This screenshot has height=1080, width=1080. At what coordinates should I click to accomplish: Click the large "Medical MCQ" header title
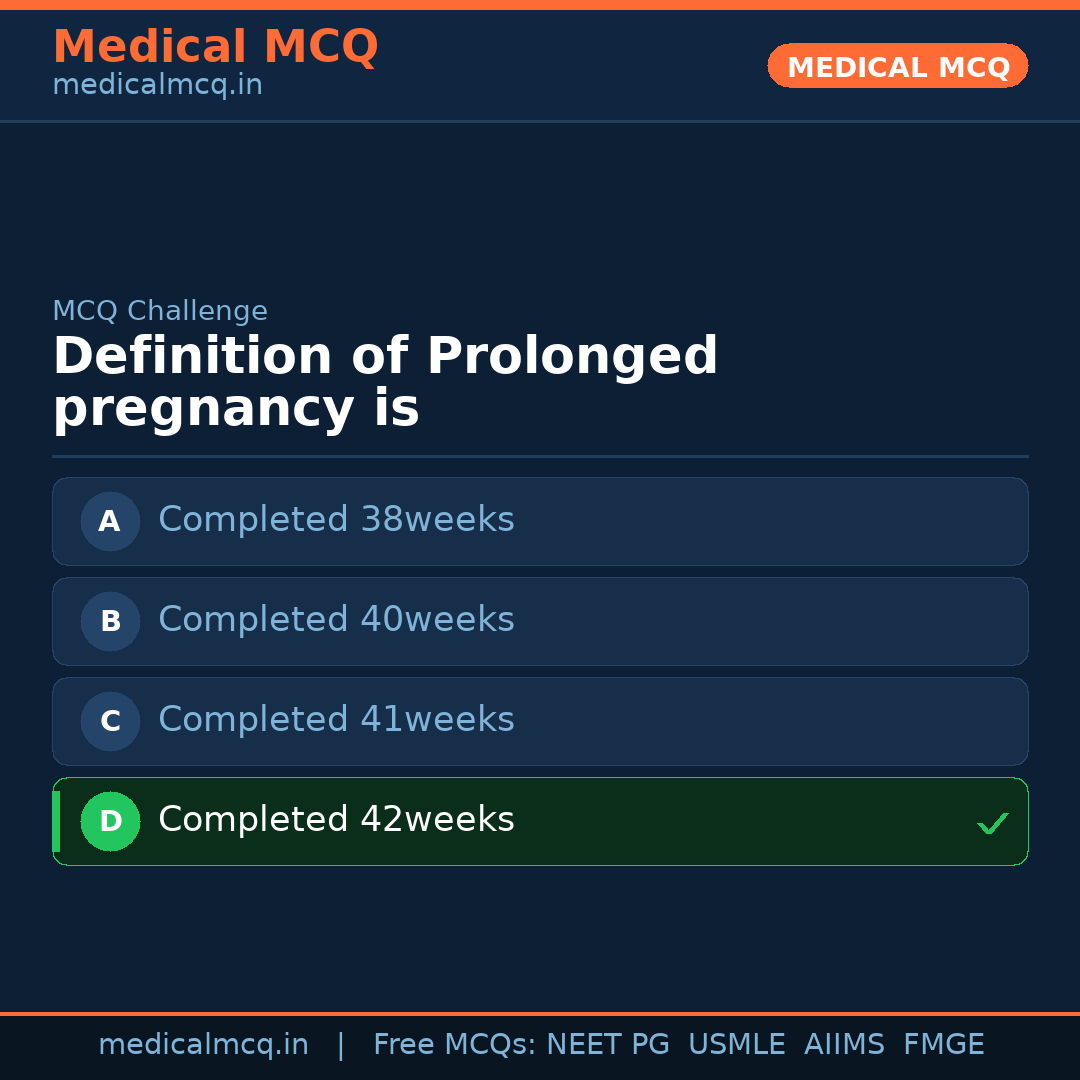[x=215, y=47]
